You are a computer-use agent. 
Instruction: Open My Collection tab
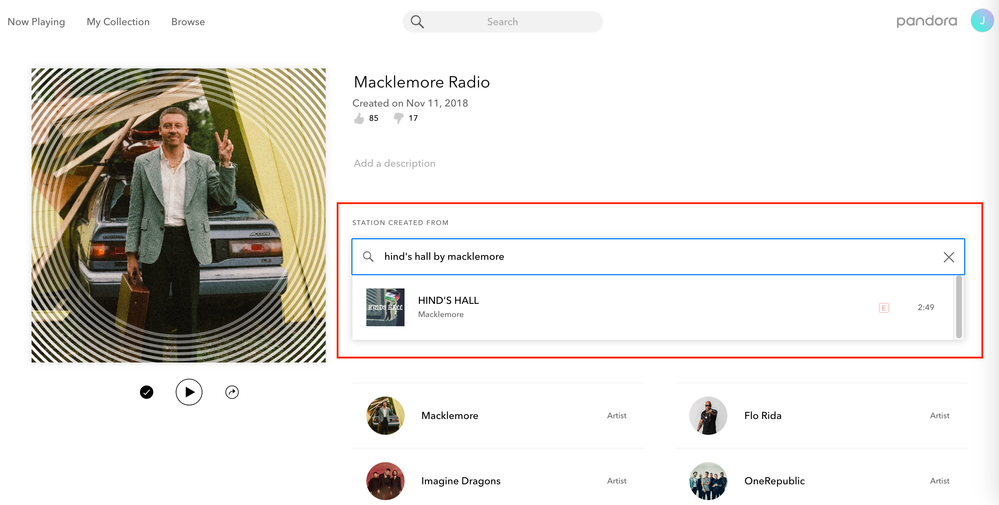point(118,22)
